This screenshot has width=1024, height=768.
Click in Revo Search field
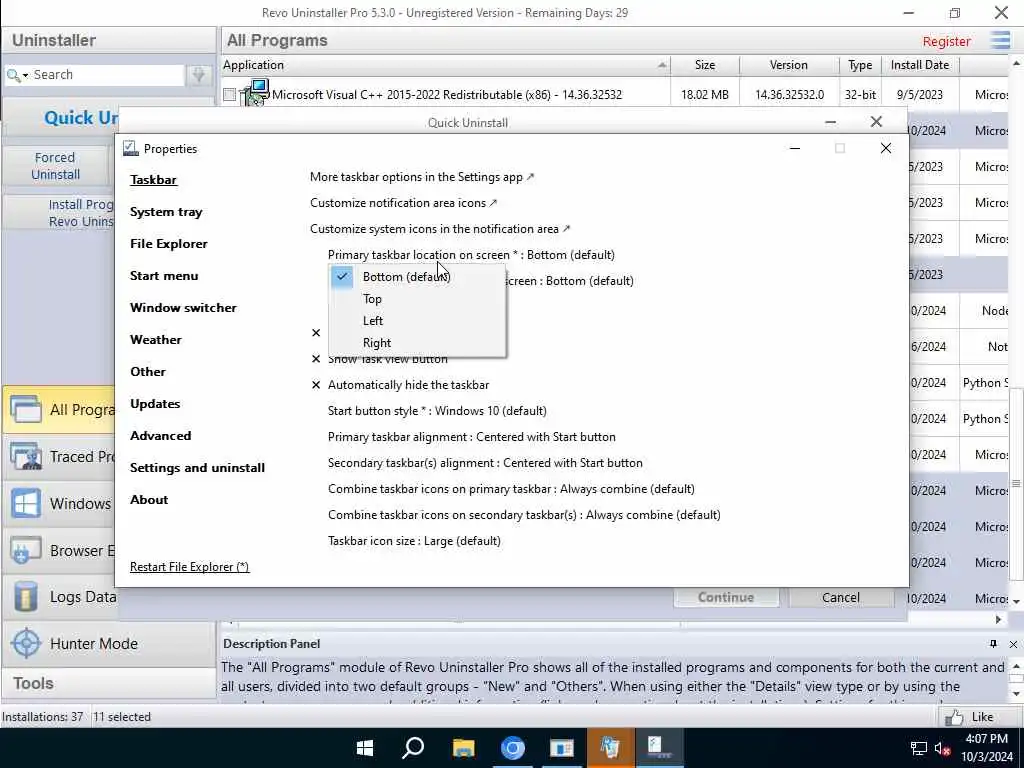click(x=108, y=75)
